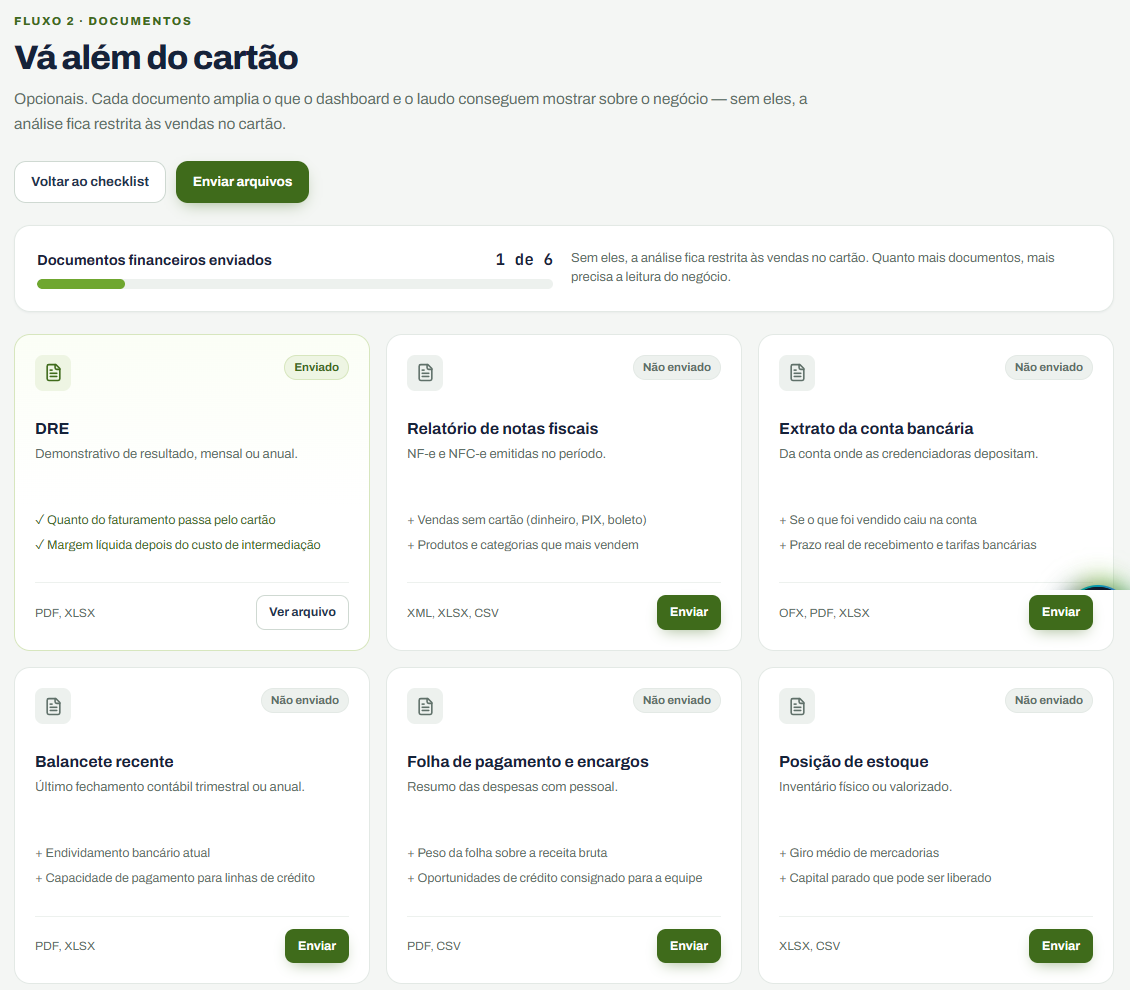This screenshot has width=1130, height=990.
Task: Click the 1 de 6 counter
Action: tap(524, 259)
